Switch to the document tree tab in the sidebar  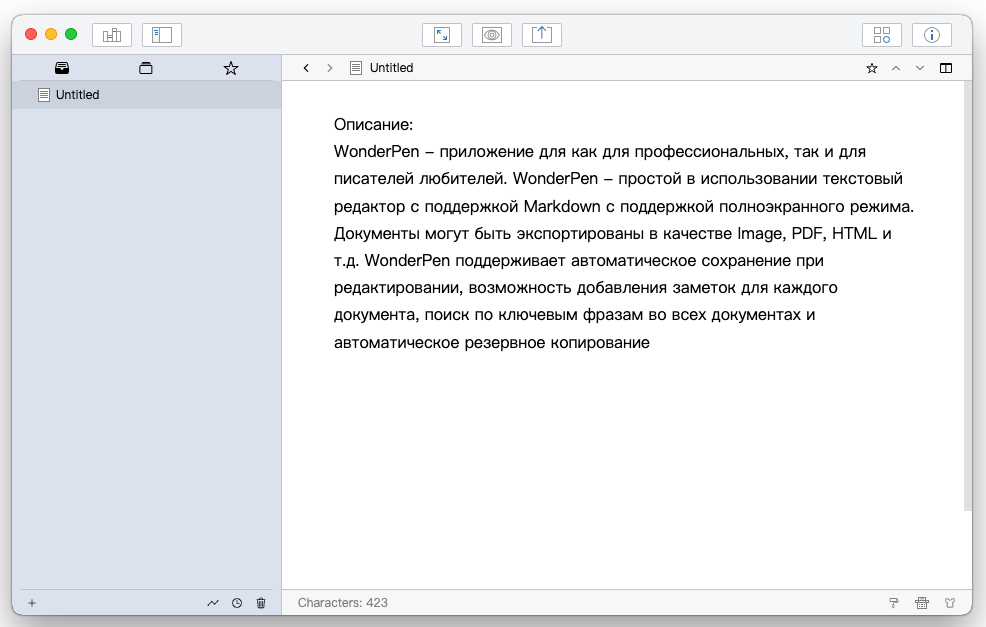[62, 68]
